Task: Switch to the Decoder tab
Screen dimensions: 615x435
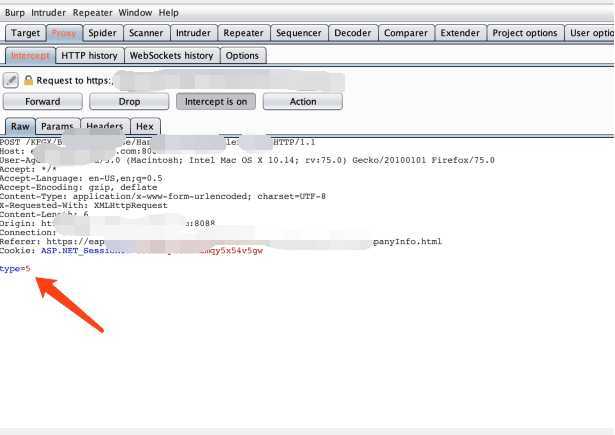Action: pyautogui.click(x=353, y=33)
